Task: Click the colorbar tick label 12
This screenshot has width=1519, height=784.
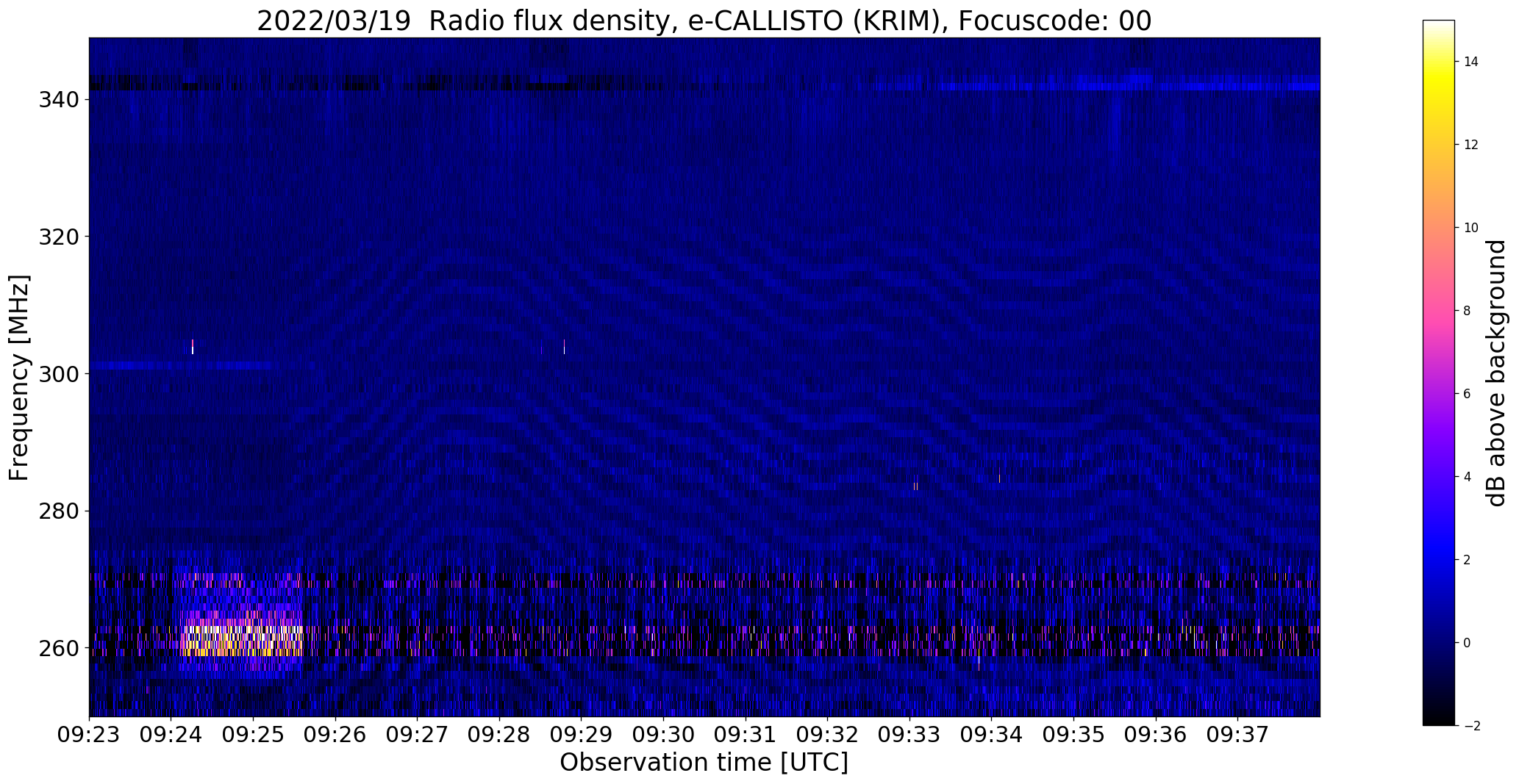Action: 1471,145
